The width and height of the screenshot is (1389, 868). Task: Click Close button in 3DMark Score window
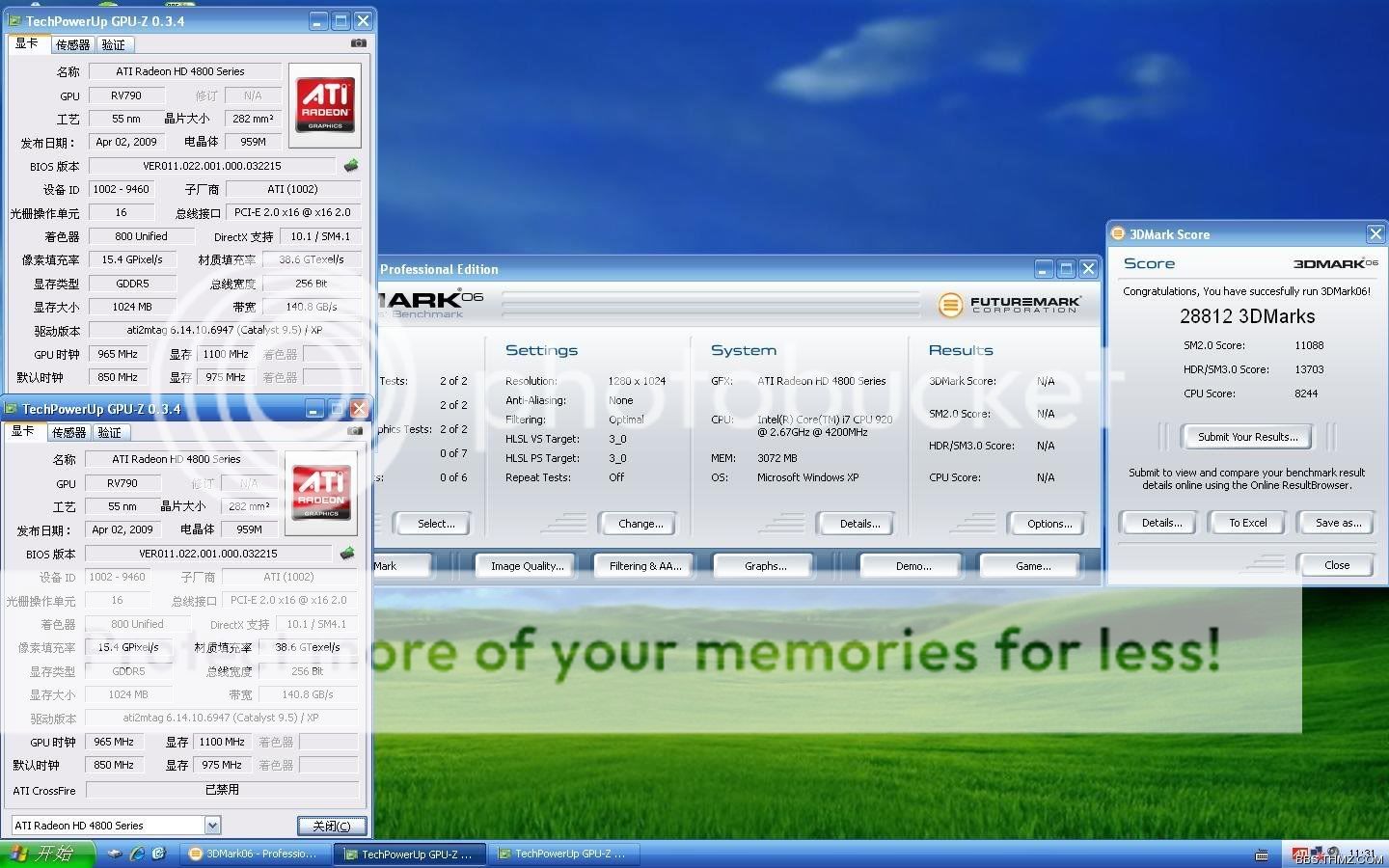pyautogui.click(x=1337, y=565)
